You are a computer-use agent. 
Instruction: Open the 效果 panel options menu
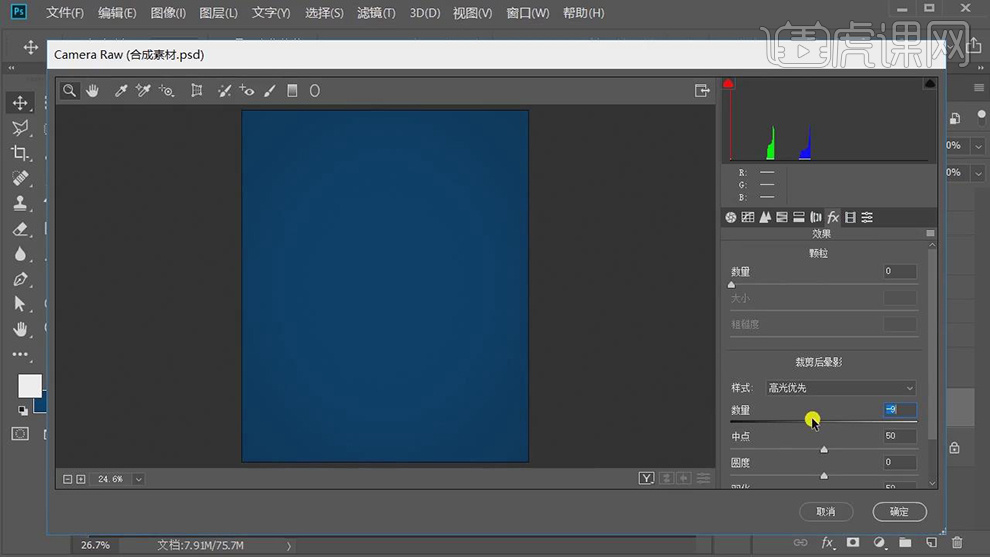930,234
